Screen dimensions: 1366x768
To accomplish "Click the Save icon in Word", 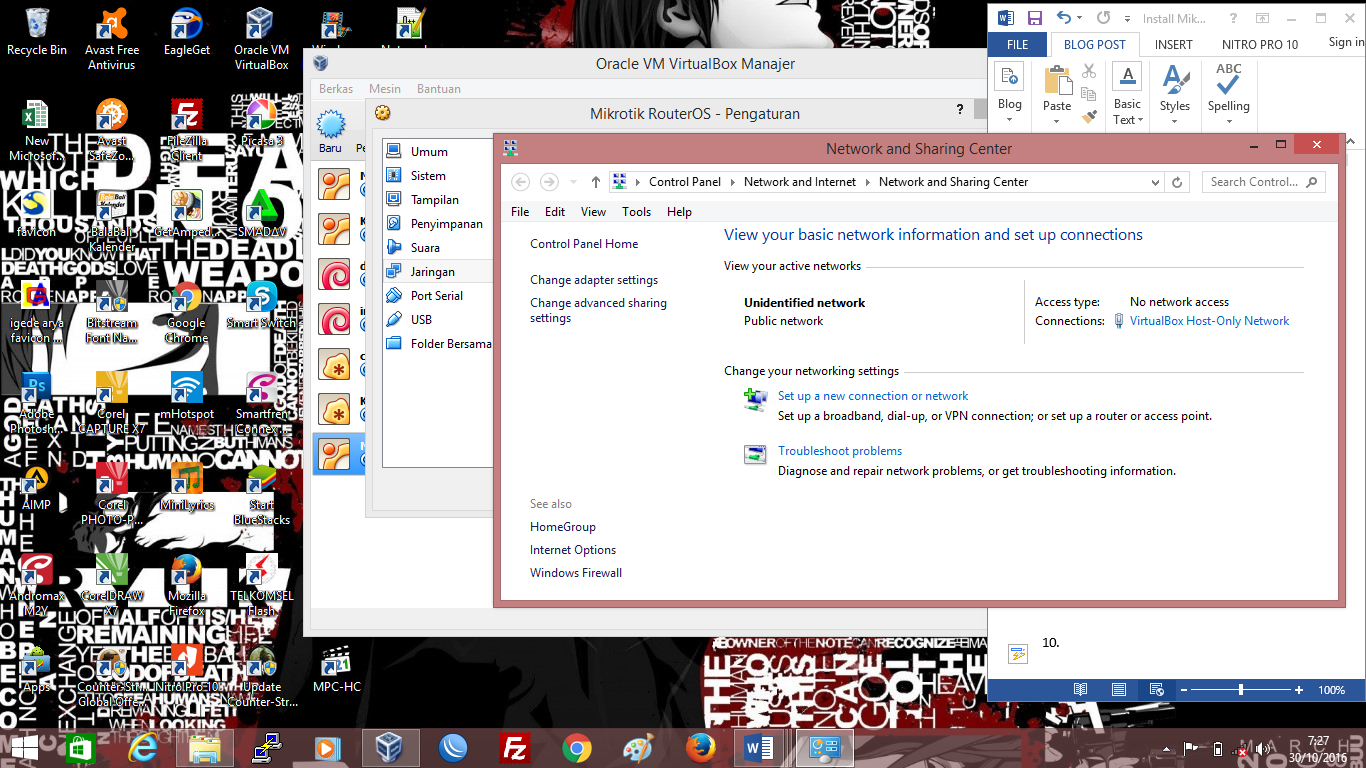I will 1035,18.
